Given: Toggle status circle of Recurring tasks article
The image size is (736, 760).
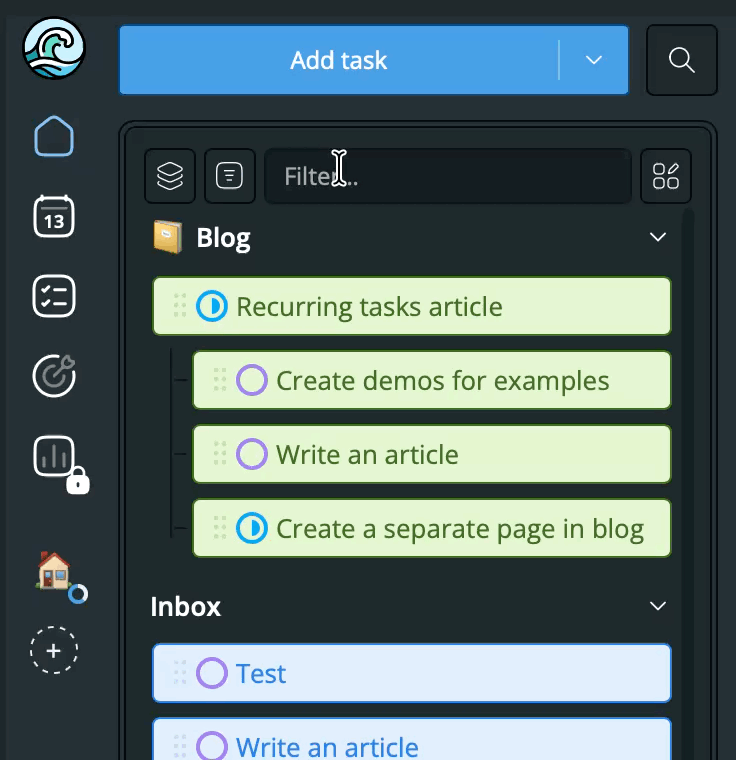Looking at the screenshot, I should (212, 306).
